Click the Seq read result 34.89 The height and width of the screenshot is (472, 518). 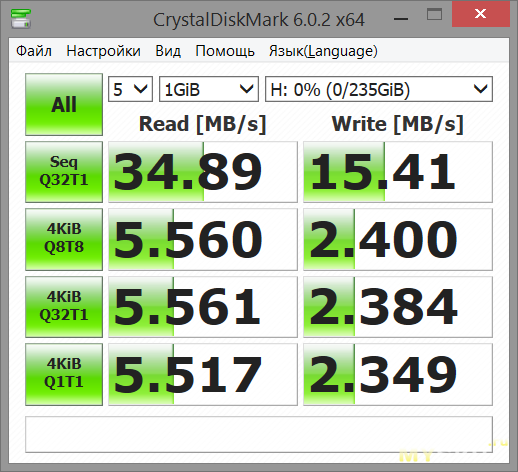(x=203, y=172)
